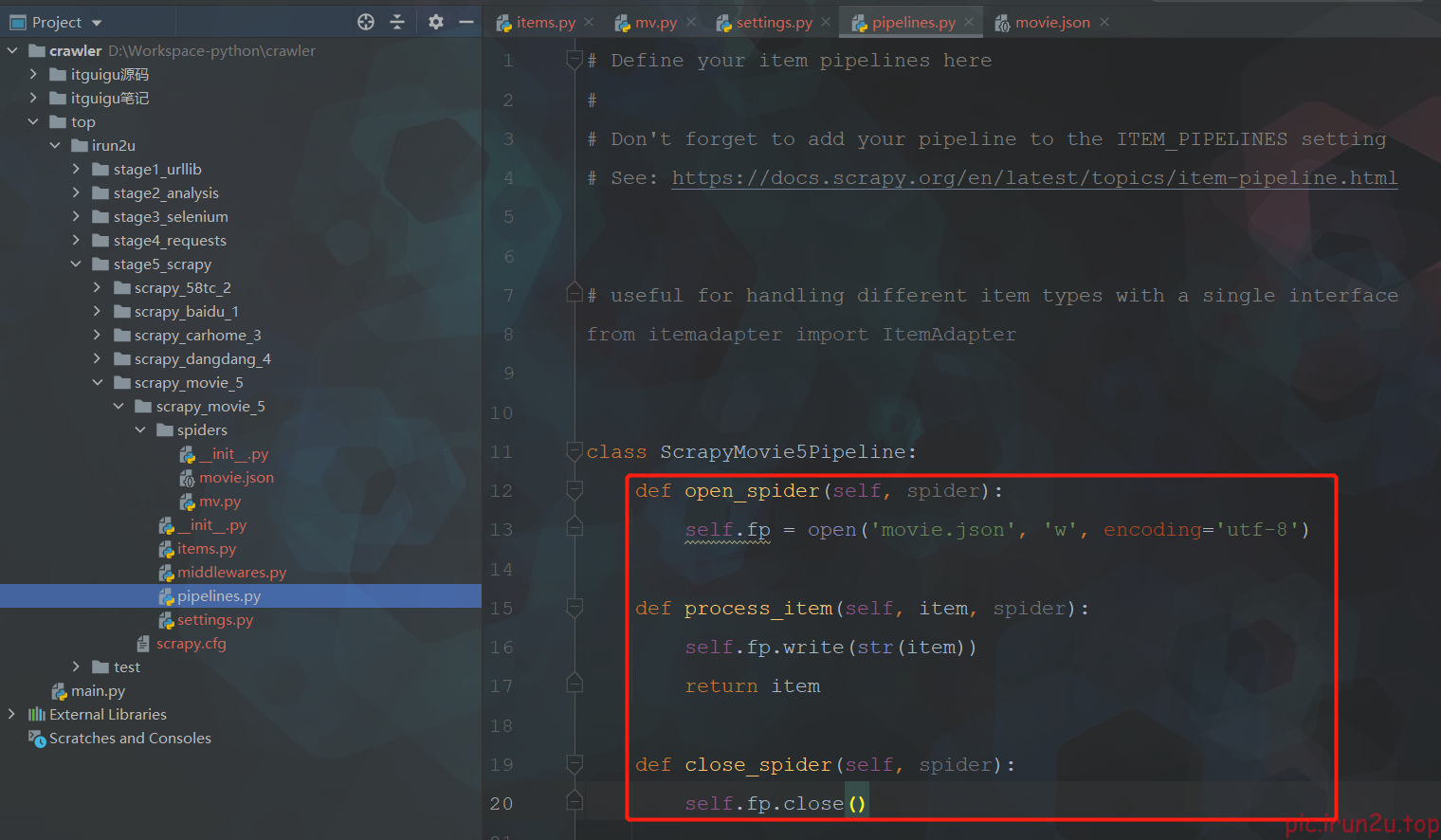Screen dimensions: 1441x840
Task: Select main.py file in tree
Action: coord(98,690)
